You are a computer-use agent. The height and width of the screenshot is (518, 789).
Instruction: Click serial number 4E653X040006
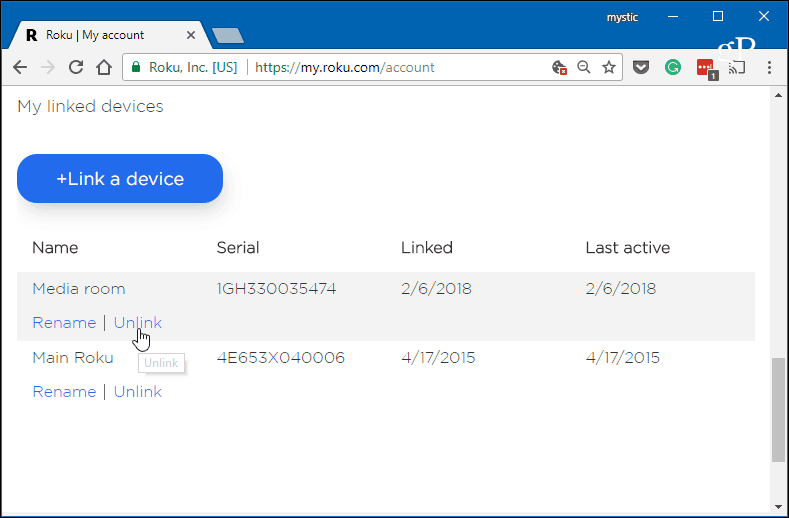tap(281, 358)
